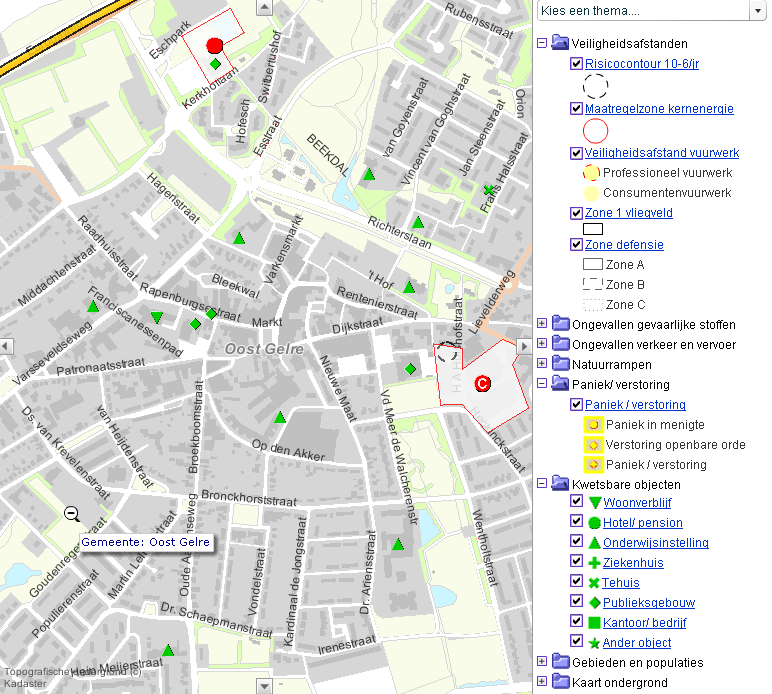Click the green triangle at Op den Akker
772x694 pixels.
point(280,417)
